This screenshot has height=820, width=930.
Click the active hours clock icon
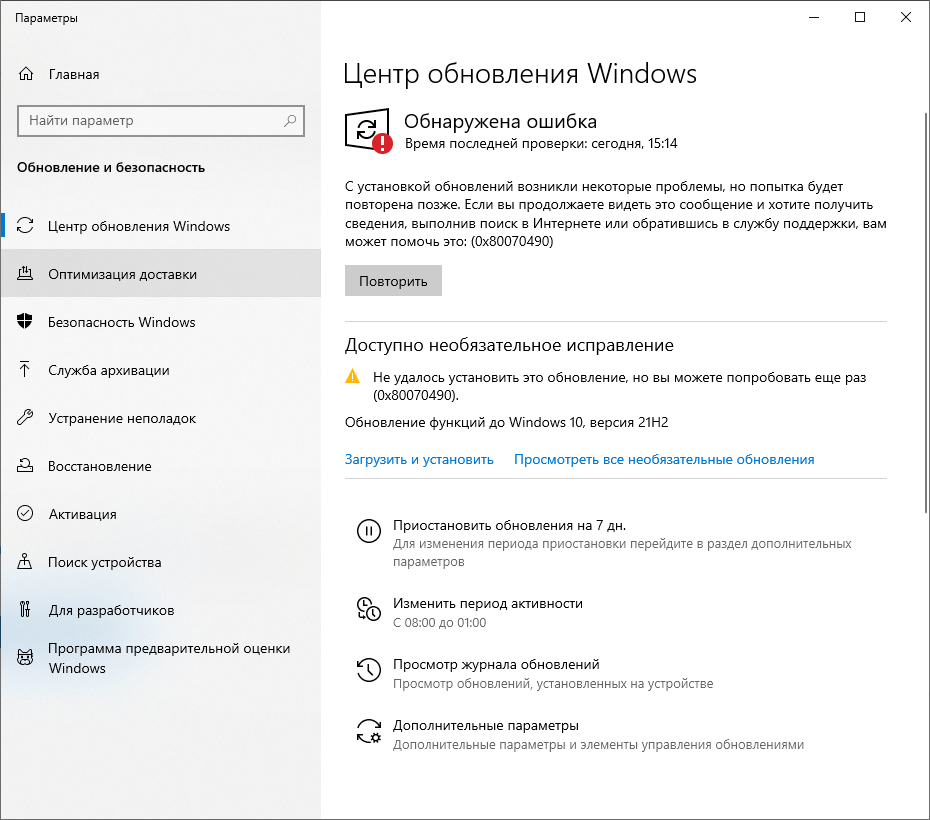(368, 609)
